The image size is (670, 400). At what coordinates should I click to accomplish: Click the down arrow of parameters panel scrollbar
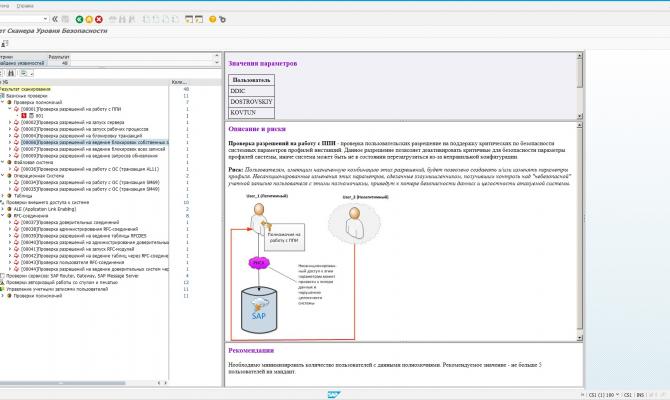pos(579,116)
